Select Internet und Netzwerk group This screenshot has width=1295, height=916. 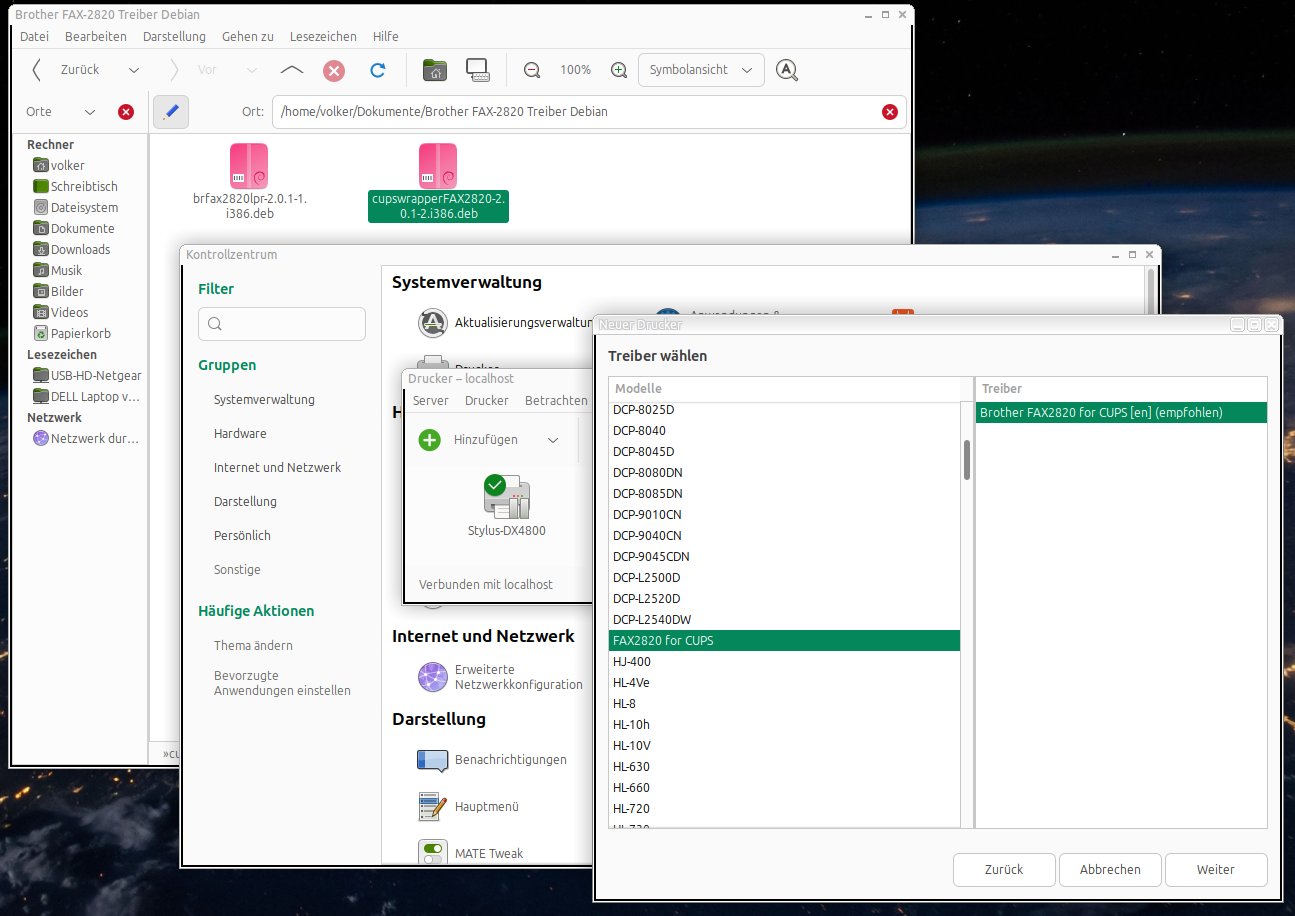(277, 468)
